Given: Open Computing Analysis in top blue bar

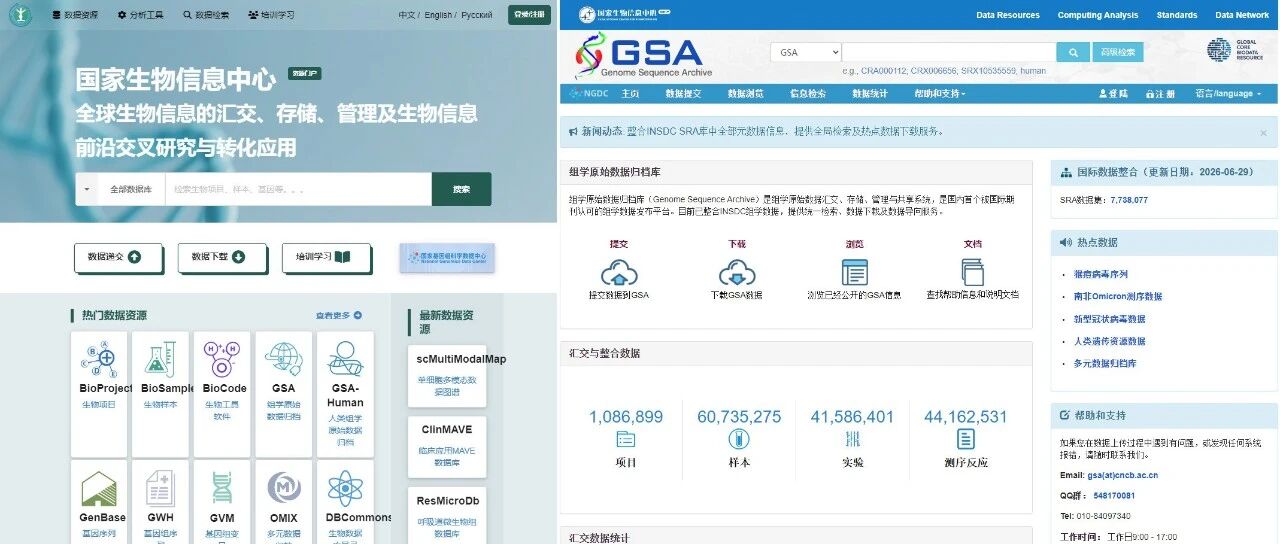Looking at the screenshot, I should coord(1098,15).
